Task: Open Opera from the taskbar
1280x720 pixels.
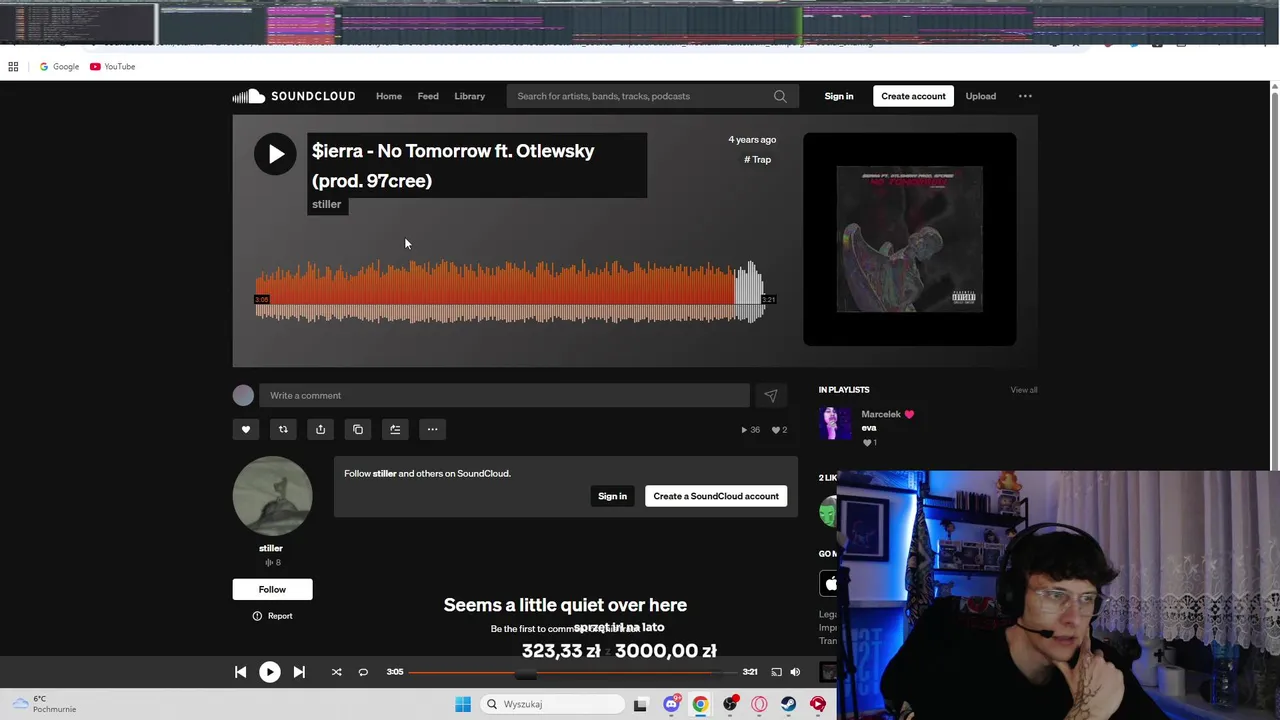Action: click(759, 704)
